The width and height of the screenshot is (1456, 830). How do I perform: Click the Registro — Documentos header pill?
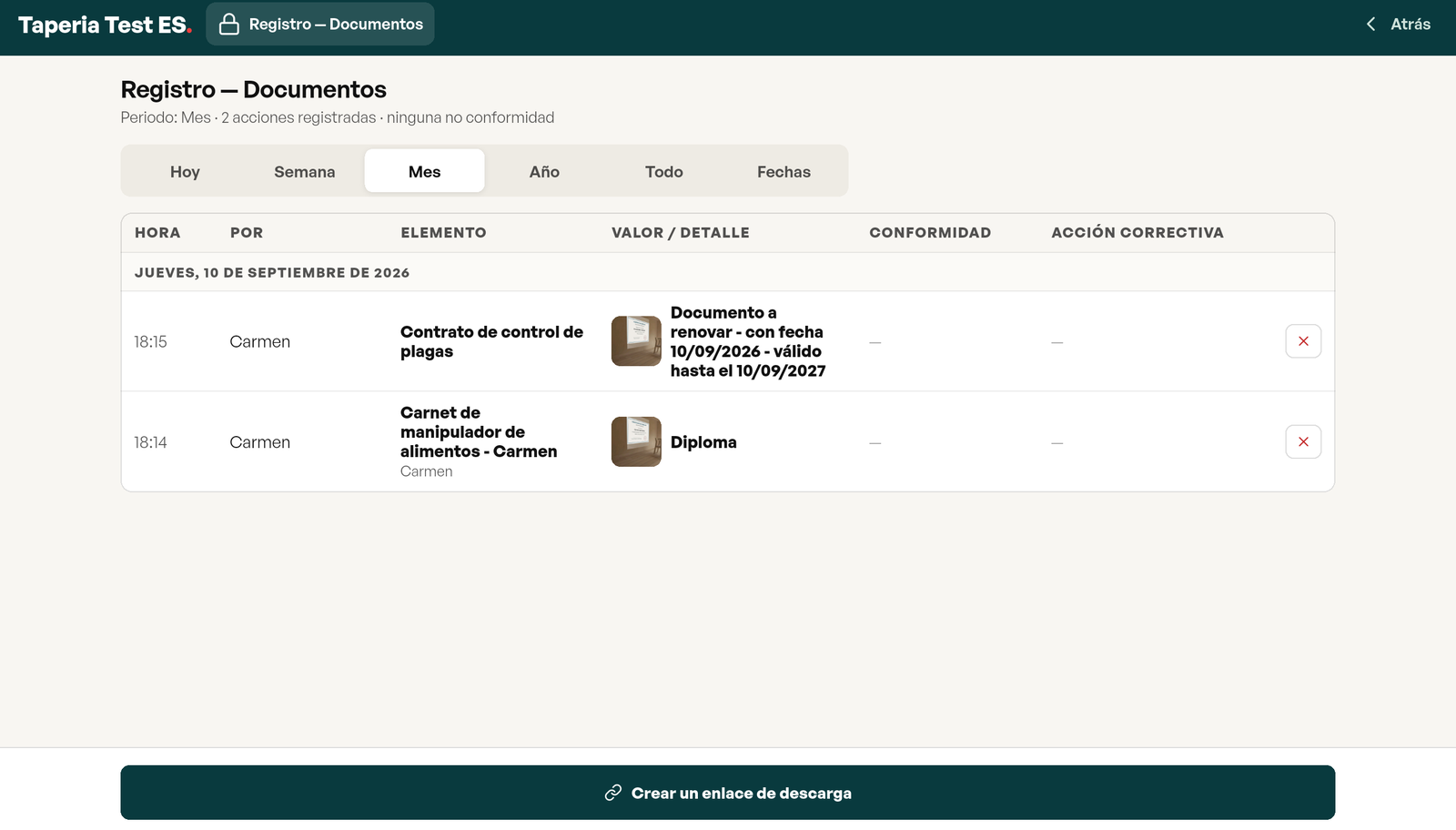coord(320,24)
